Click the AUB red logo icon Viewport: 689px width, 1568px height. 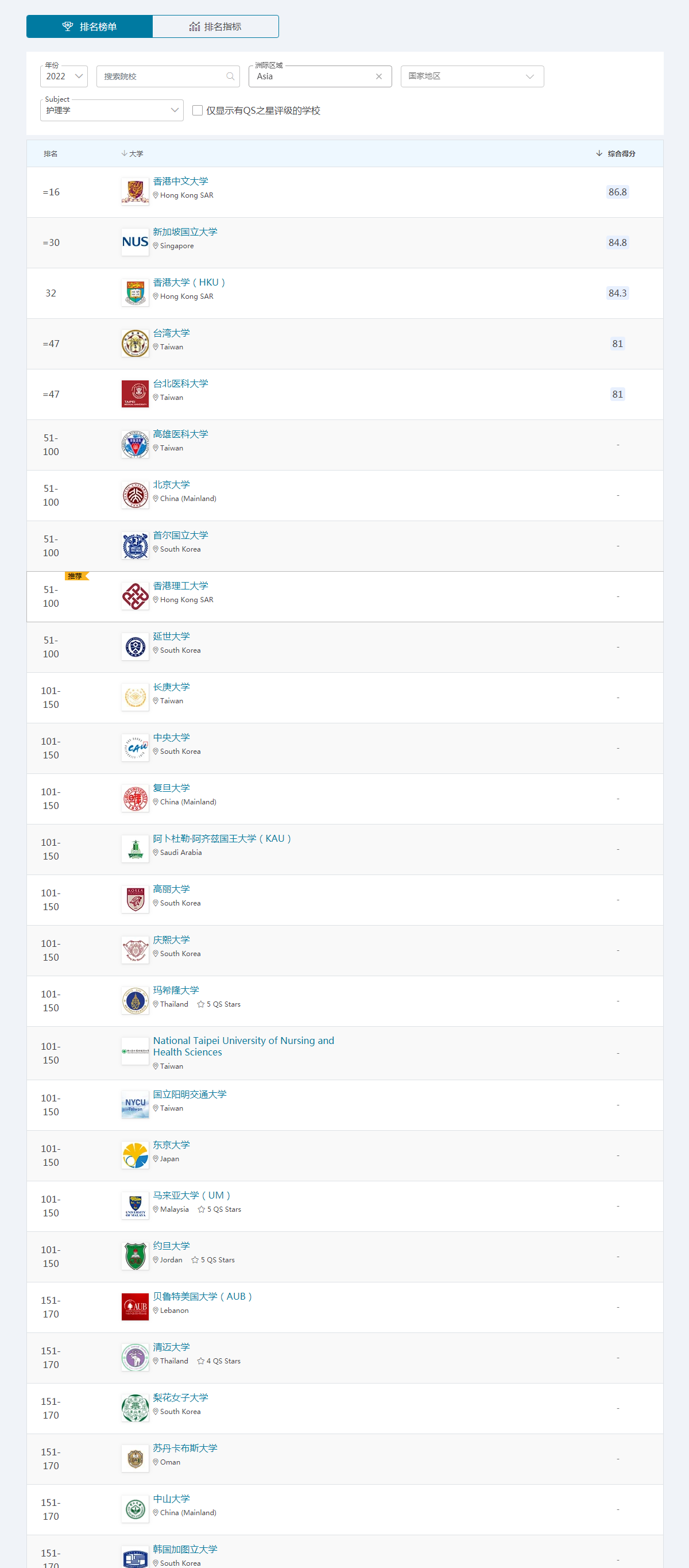click(135, 1307)
